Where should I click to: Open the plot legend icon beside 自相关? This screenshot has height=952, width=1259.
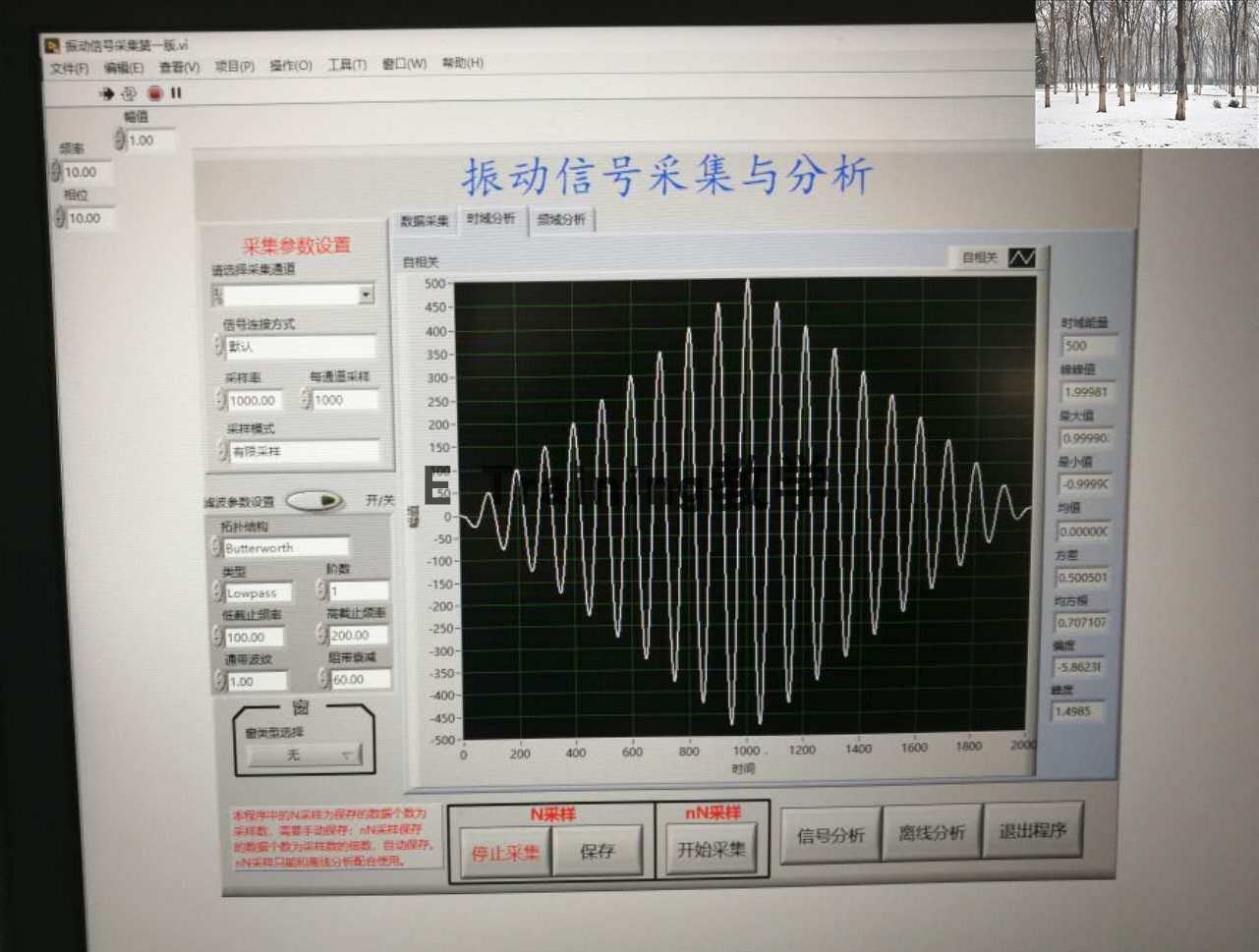(1022, 255)
